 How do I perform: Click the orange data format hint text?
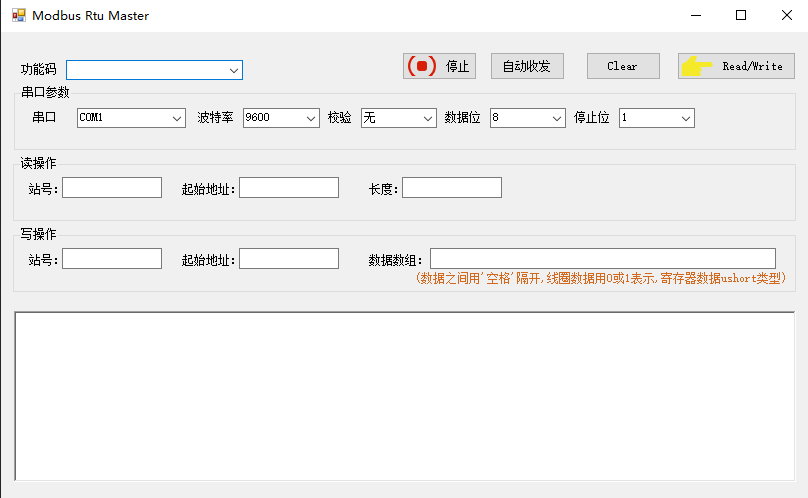tap(600, 278)
